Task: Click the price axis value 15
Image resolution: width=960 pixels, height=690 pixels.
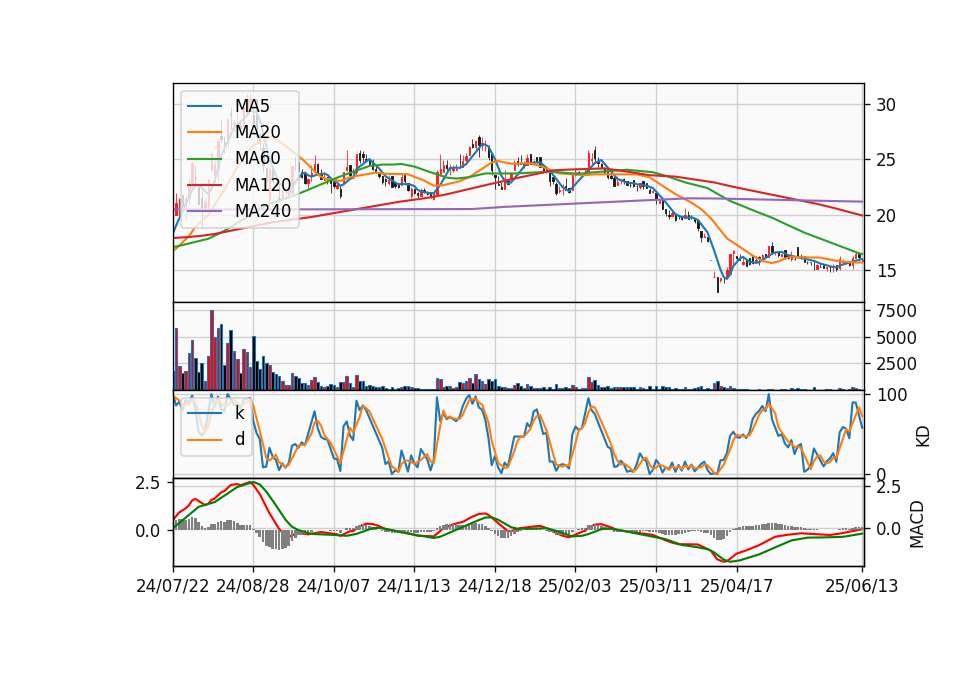Action: tap(886, 271)
